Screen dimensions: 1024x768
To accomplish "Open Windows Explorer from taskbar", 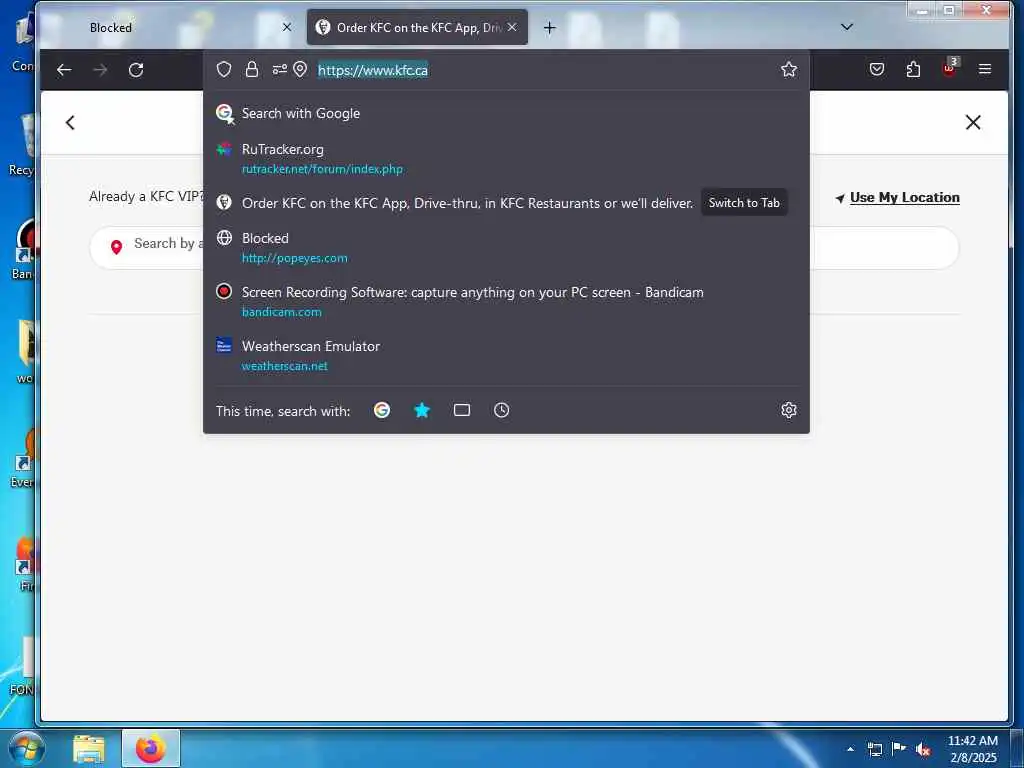I will tap(89, 749).
